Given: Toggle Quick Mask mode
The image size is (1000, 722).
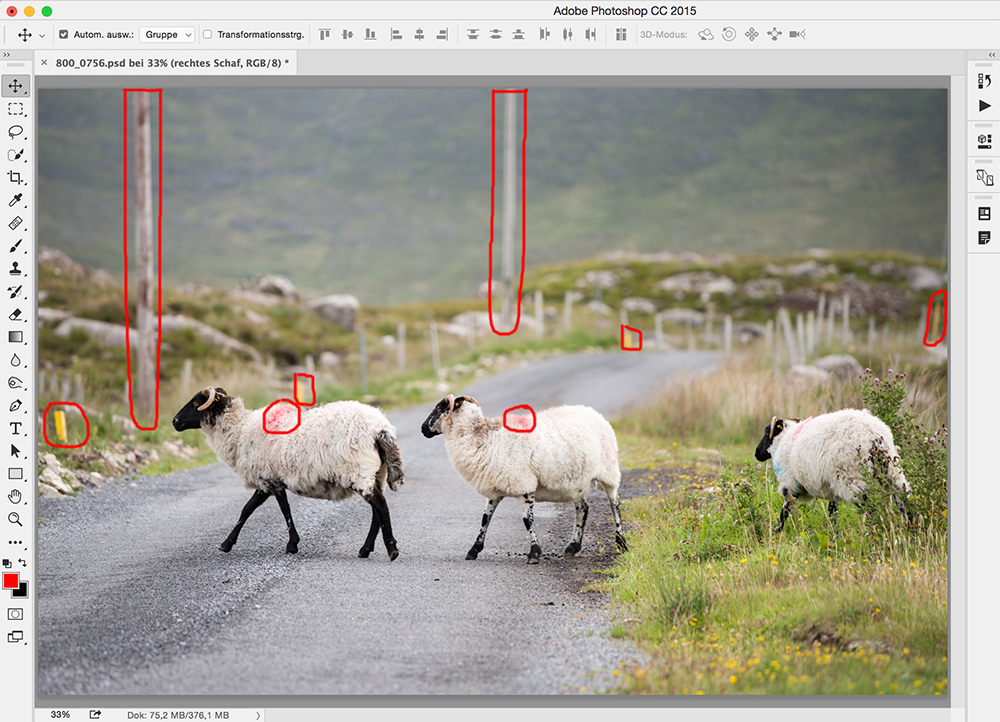Looking at the screenshot, I should 15,614.
